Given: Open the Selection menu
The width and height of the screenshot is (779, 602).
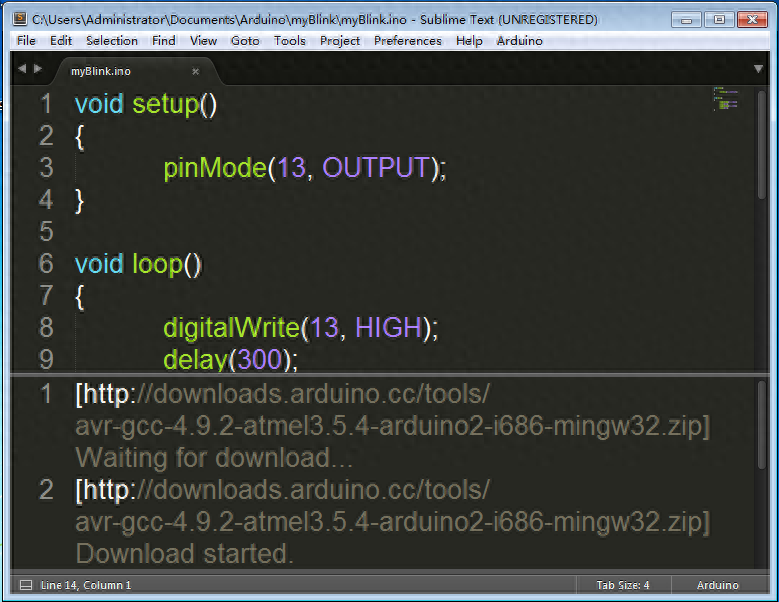Looking at the screenshot, I should (x=112, y=41).
